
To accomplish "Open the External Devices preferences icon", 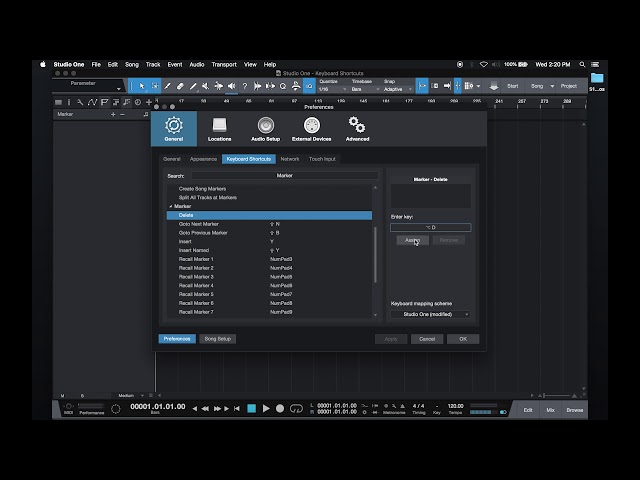I will 311,129.
